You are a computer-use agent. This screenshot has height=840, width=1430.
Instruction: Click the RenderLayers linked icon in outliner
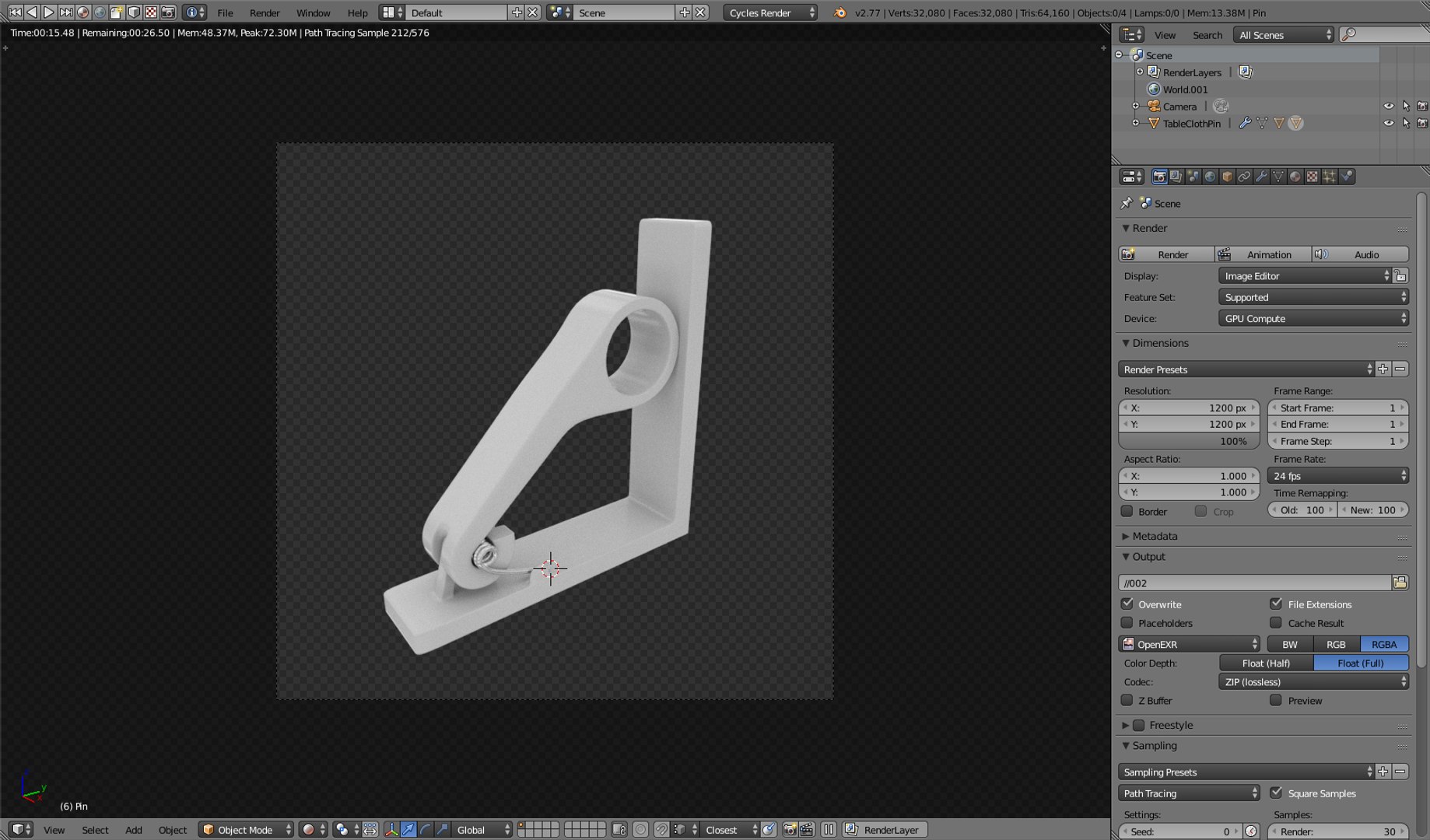1245,72
